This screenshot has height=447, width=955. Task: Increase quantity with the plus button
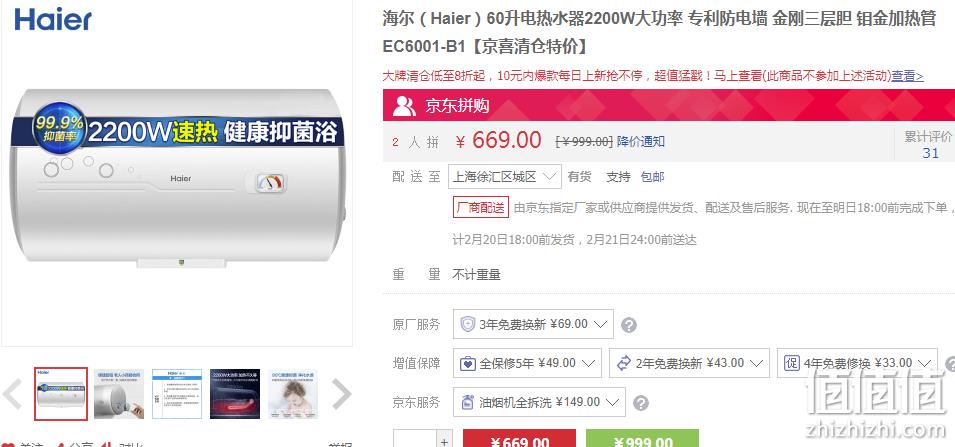pos(444,441)
